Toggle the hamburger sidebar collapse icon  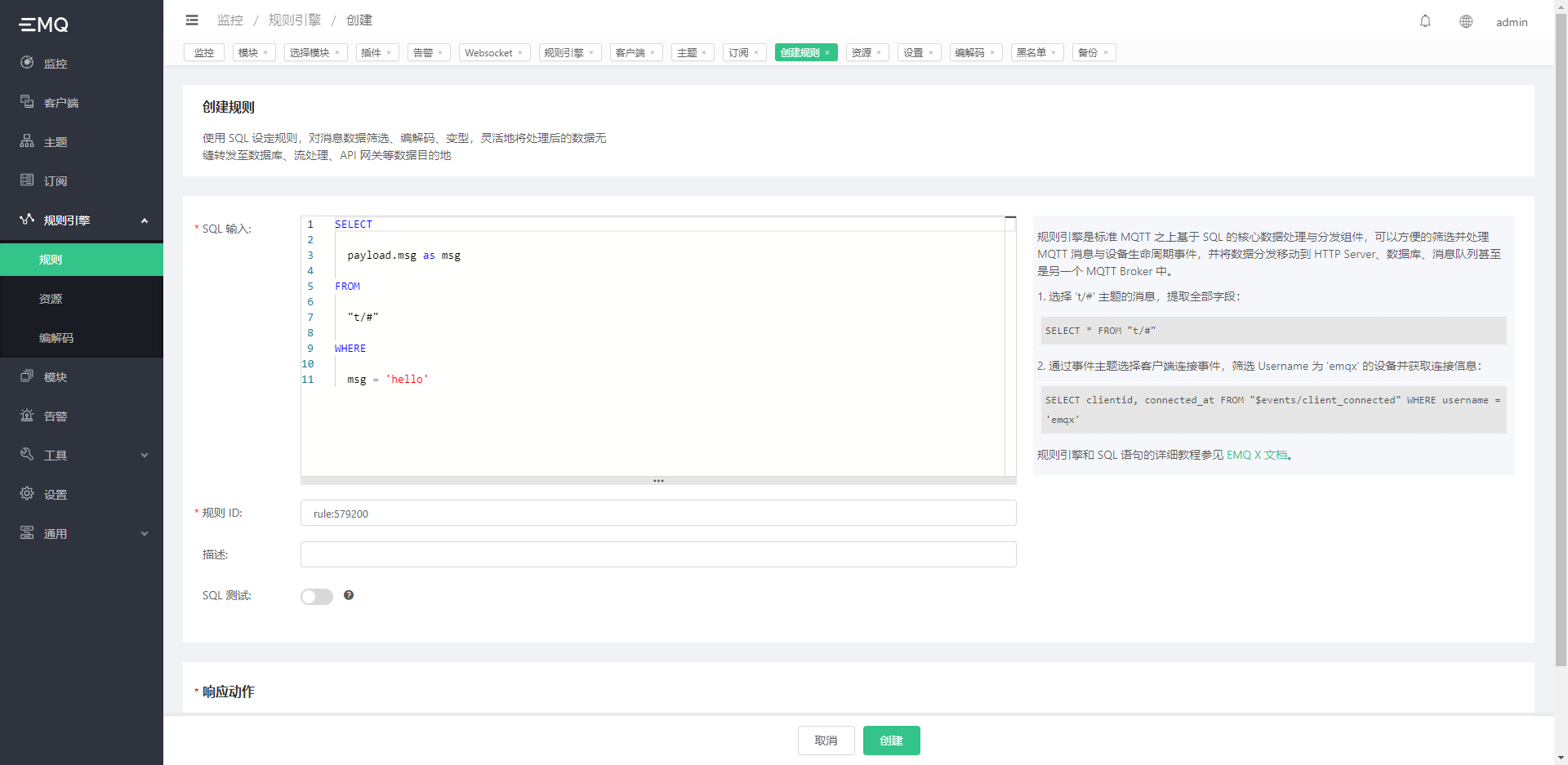click(192, 20)
